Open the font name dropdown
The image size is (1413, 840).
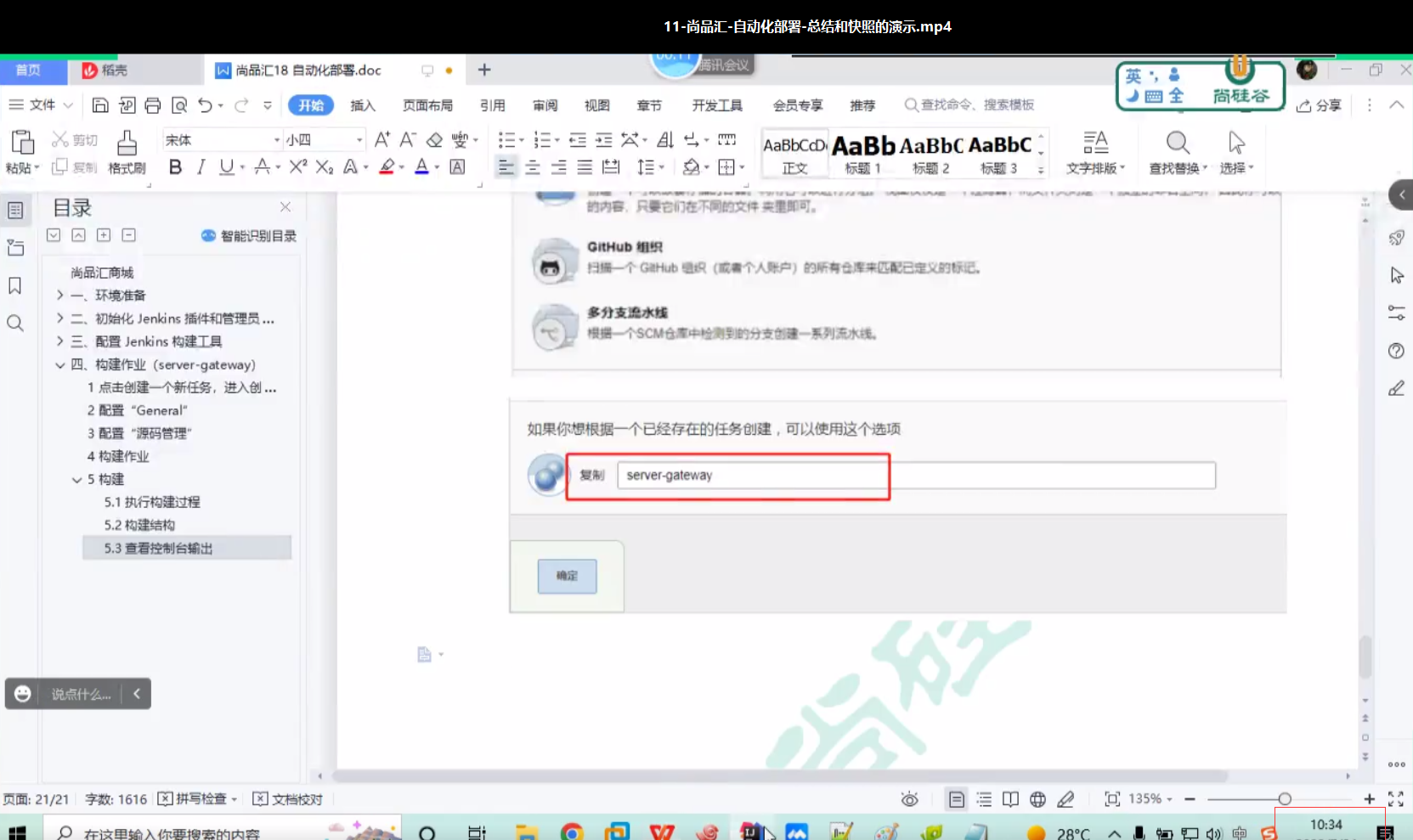pos(277,140)
